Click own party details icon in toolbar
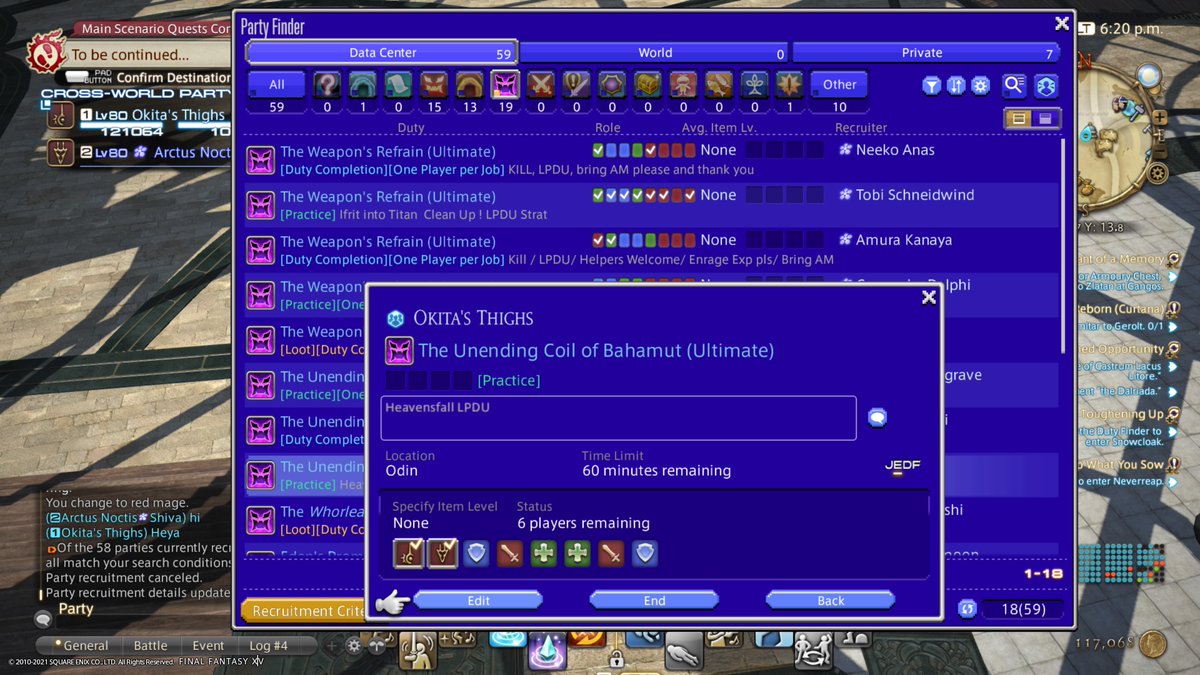 (x=1045, y=86)
